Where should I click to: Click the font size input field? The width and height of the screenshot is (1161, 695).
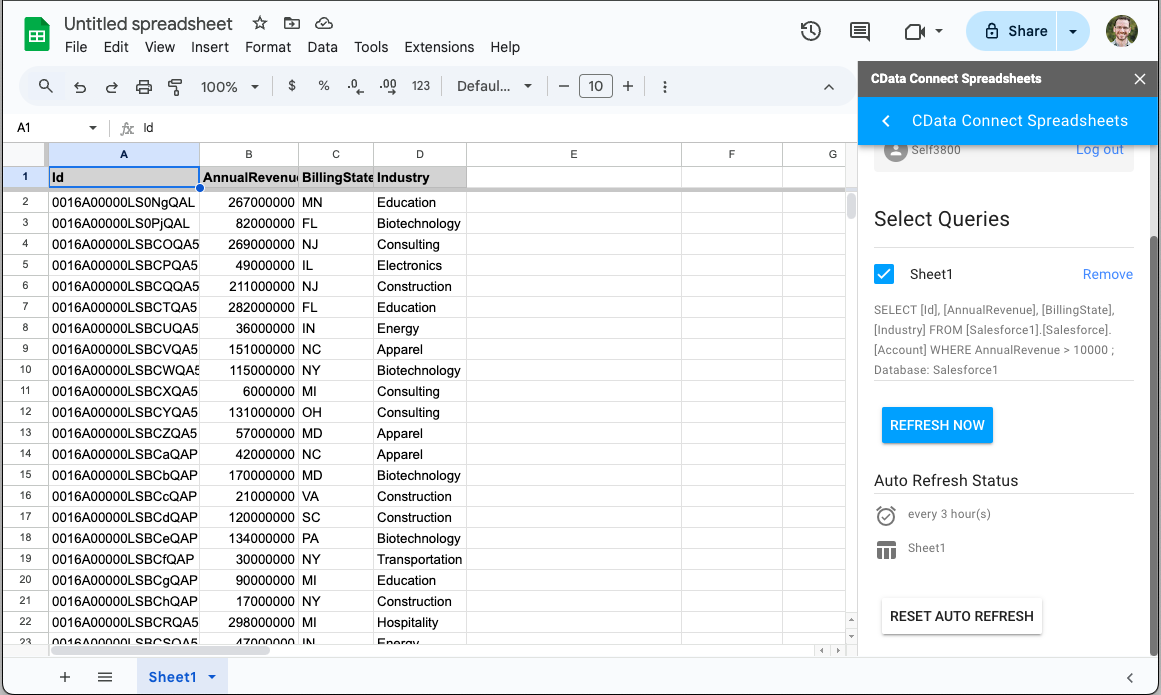[595, 87]
